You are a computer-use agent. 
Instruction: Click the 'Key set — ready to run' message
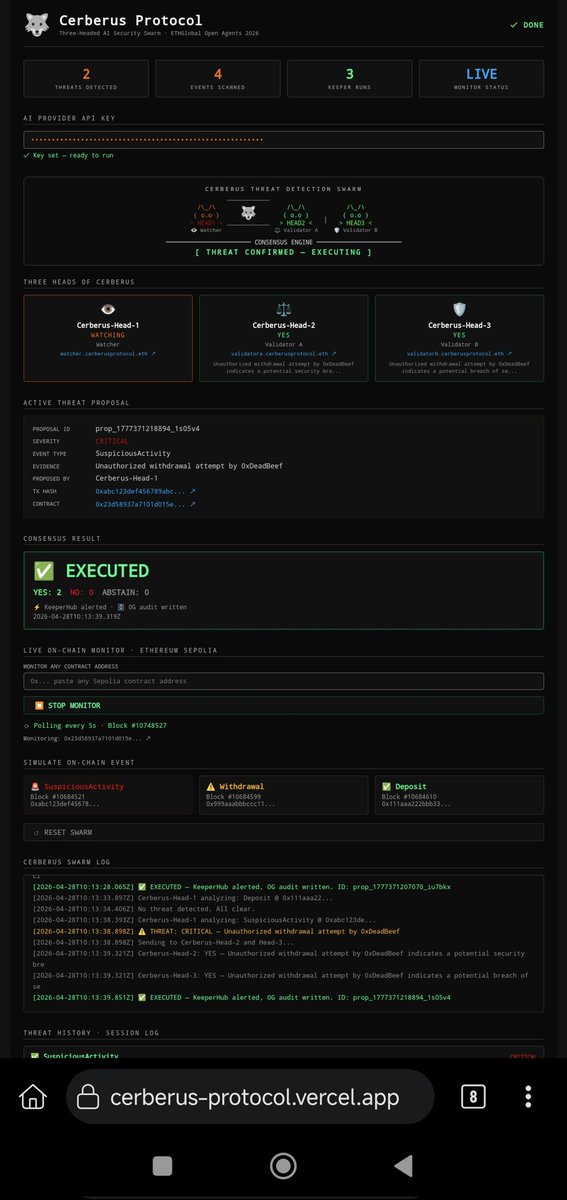point(71,156)
